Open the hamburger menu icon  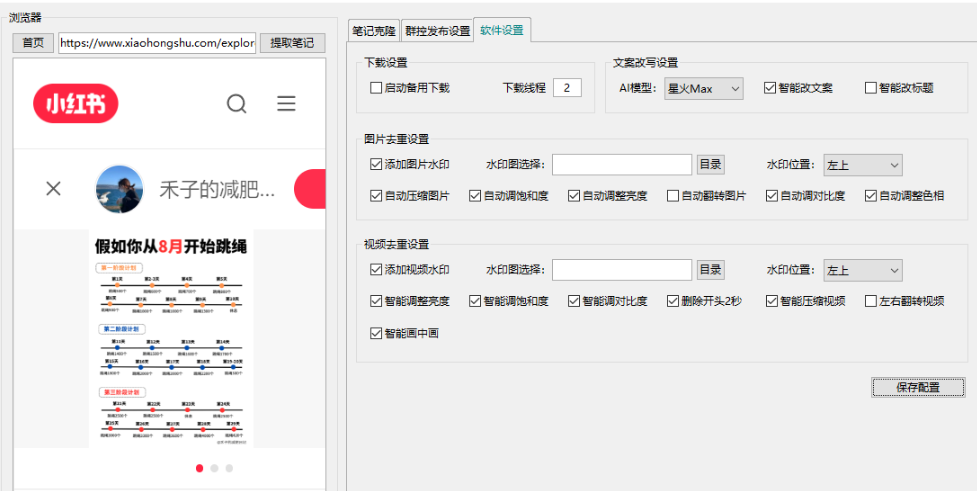tap(287, 104)
